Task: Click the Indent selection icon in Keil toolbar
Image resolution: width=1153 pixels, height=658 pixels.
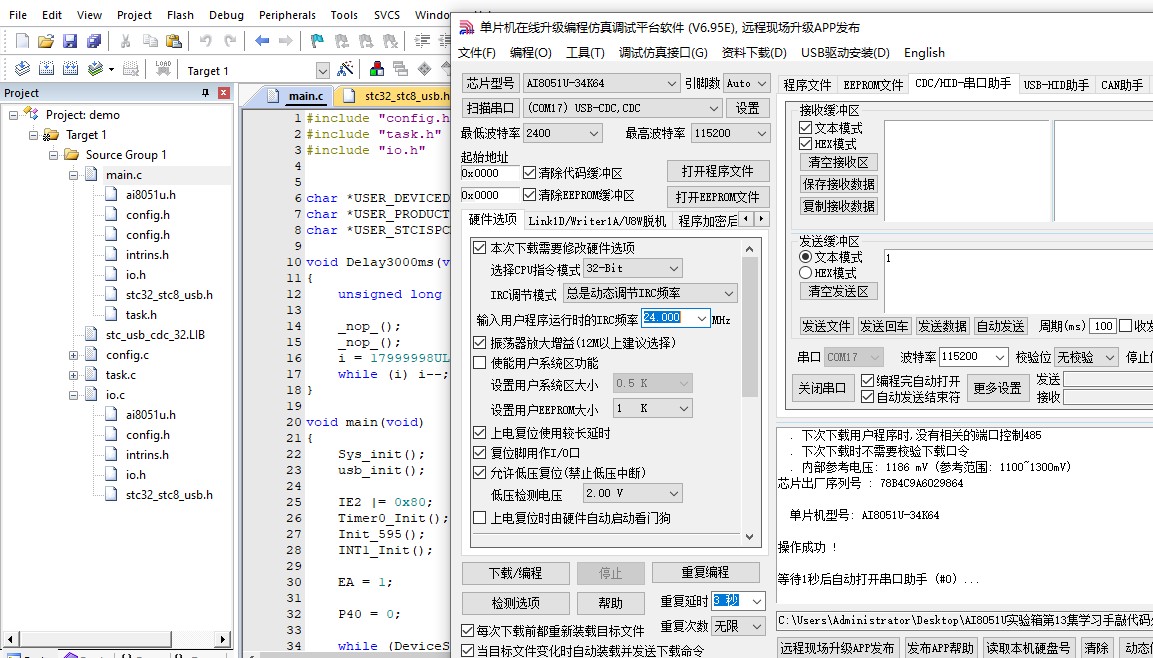Action: coord(422,40)
